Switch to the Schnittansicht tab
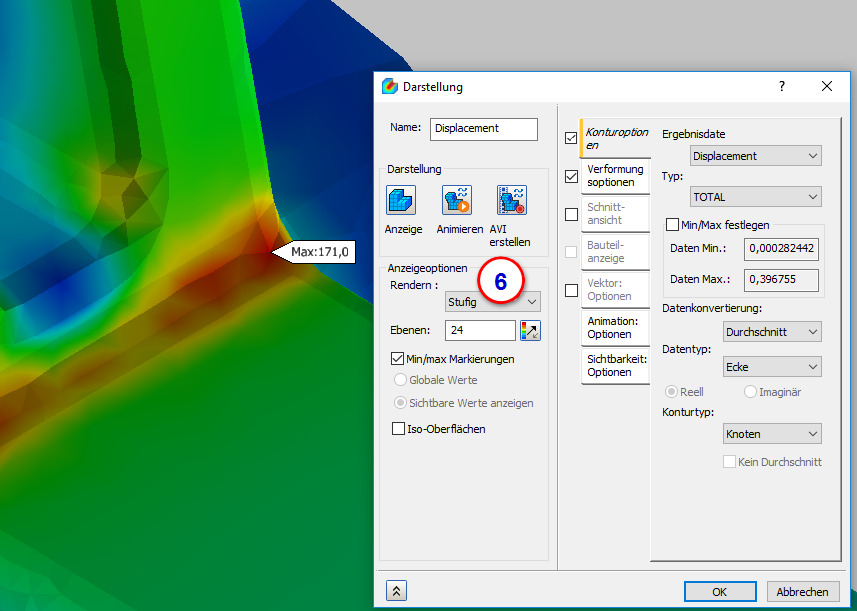Viewport: 857px width, 611px height. [615, 214]
